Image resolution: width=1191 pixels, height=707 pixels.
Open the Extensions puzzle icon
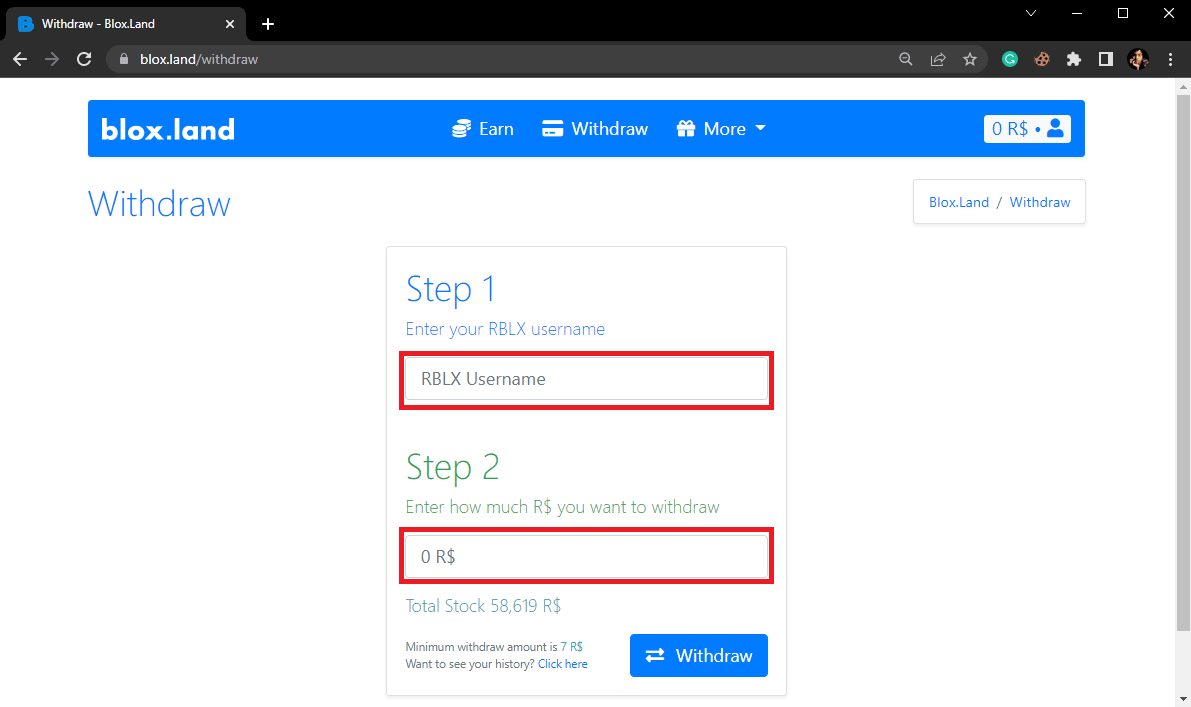pos(1074,59)
